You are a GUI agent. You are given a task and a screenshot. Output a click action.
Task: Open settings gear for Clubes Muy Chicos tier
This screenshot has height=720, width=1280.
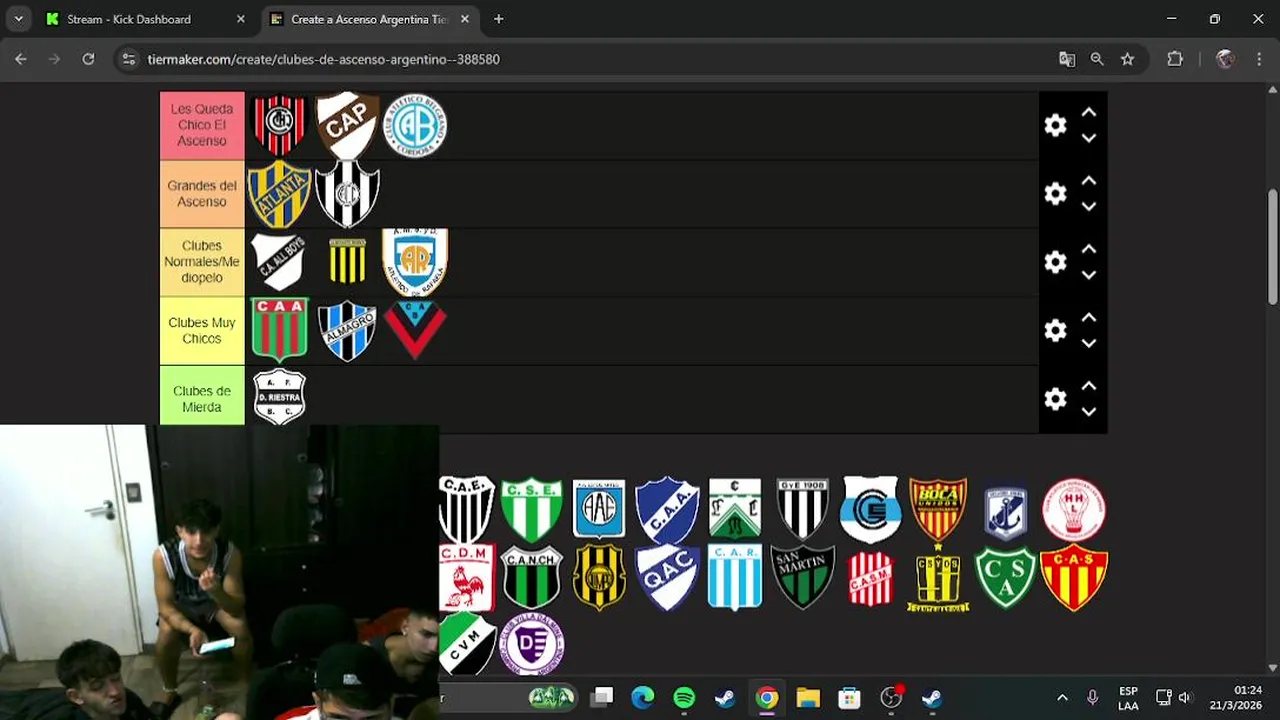pos(1055,330)
